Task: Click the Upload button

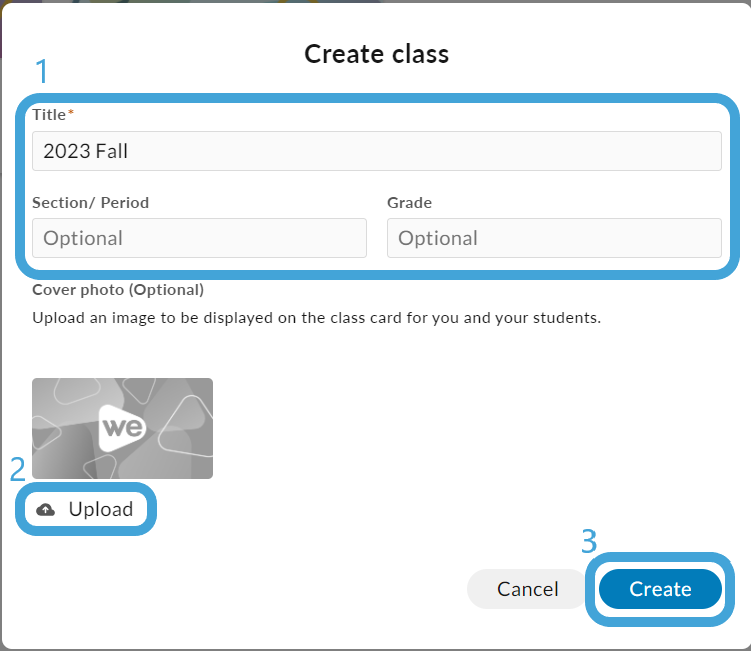Action: point(86,509)
